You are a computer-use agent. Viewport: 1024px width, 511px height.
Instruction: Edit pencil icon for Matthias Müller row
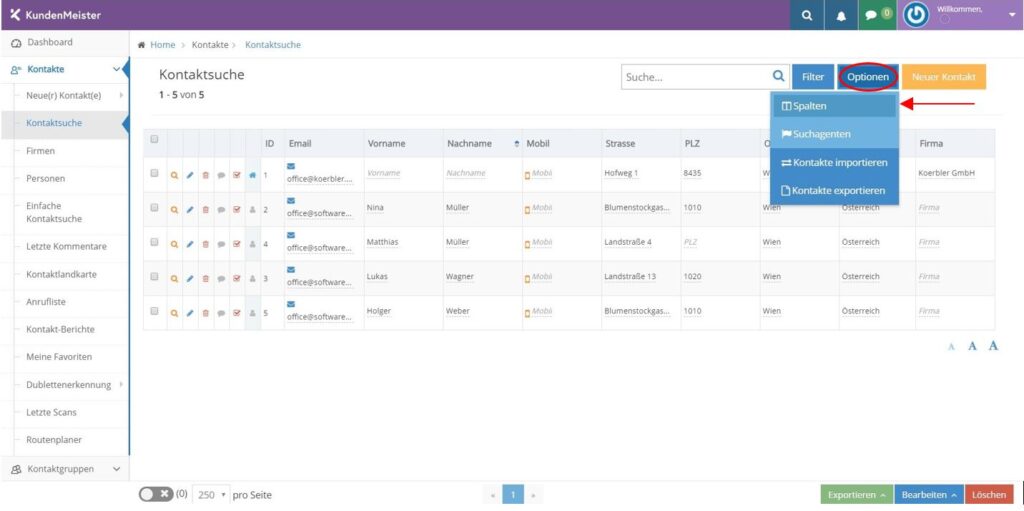click(190, 244)
